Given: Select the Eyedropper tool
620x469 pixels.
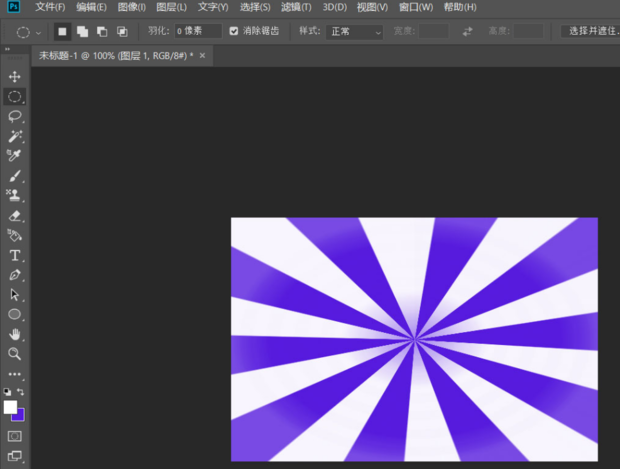Looking at the screenshot, I should [x=15, y=155].
